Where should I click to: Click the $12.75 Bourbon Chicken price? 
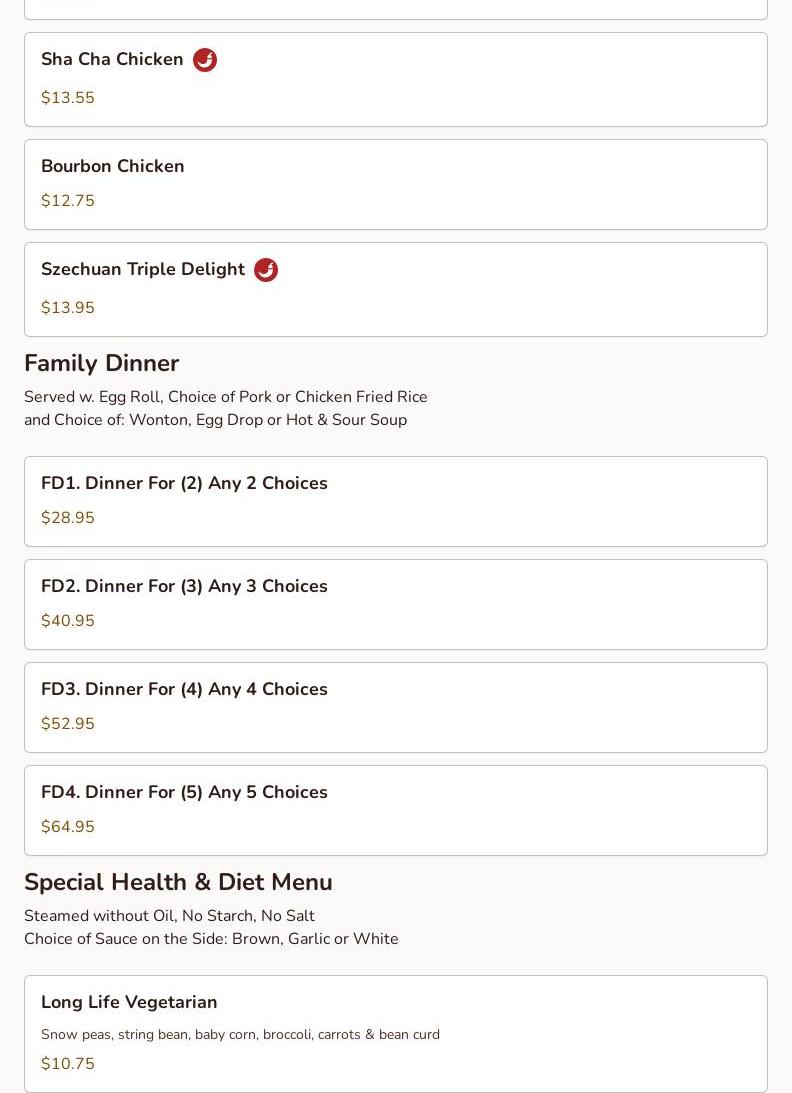[x=68, y=201]
